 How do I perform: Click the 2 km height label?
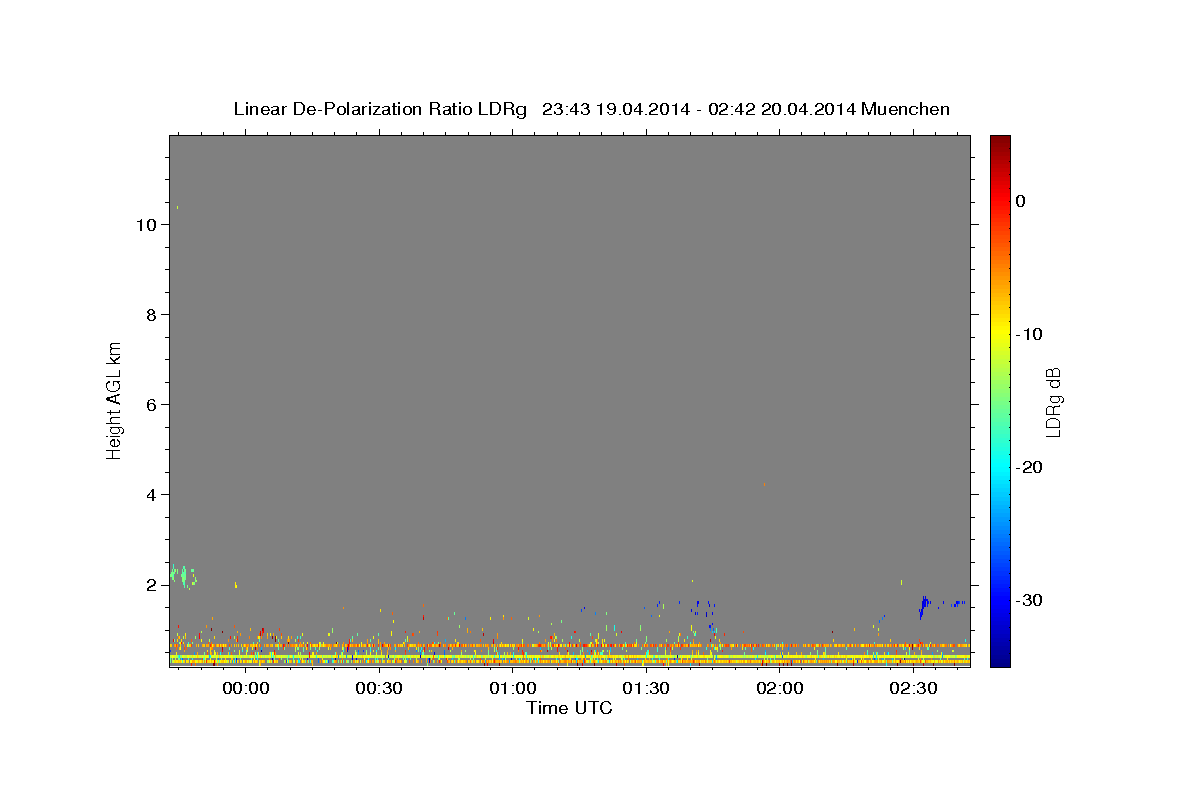click(x=150, y=585)
